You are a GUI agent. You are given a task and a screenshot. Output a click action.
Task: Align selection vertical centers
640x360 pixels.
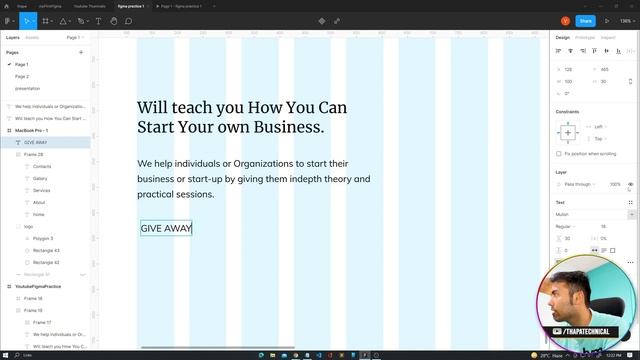click(x=607, y=51)
